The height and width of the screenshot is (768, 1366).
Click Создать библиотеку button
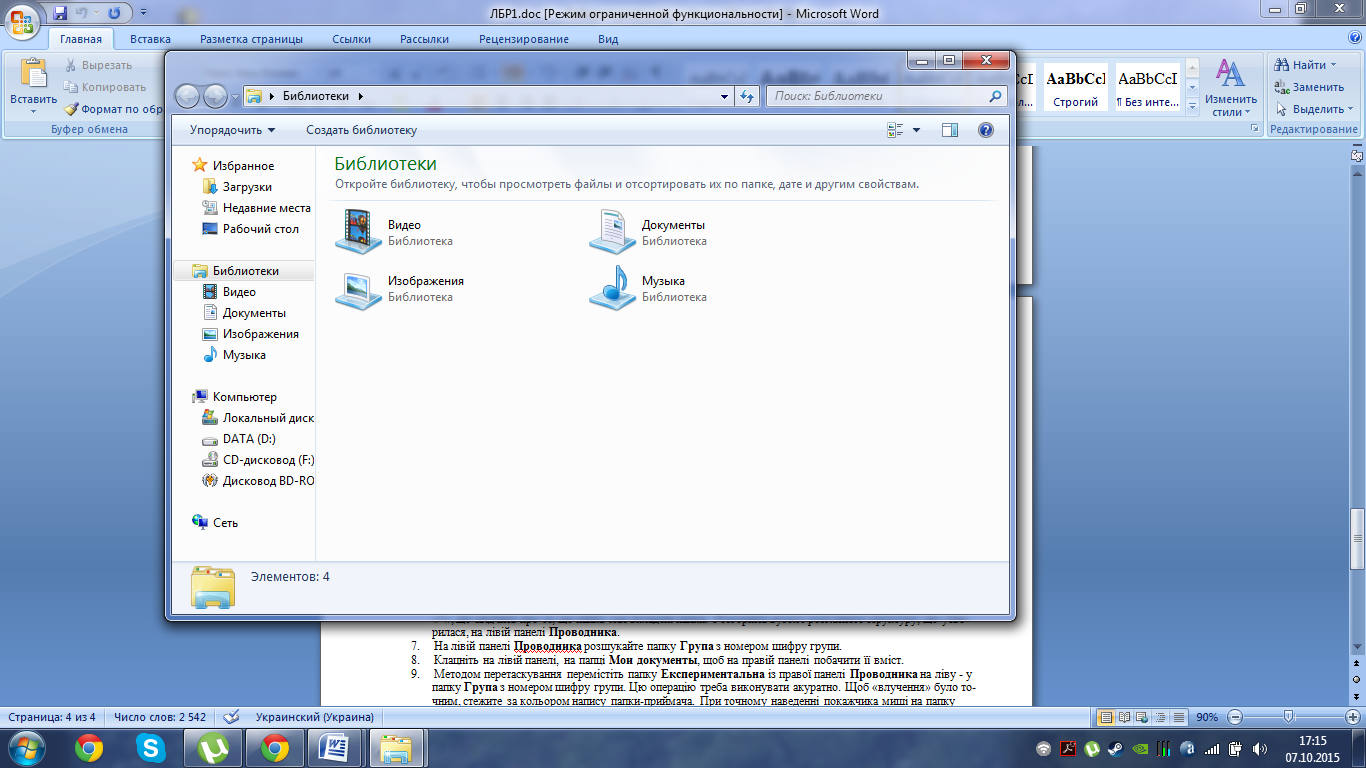pos(361,130)
